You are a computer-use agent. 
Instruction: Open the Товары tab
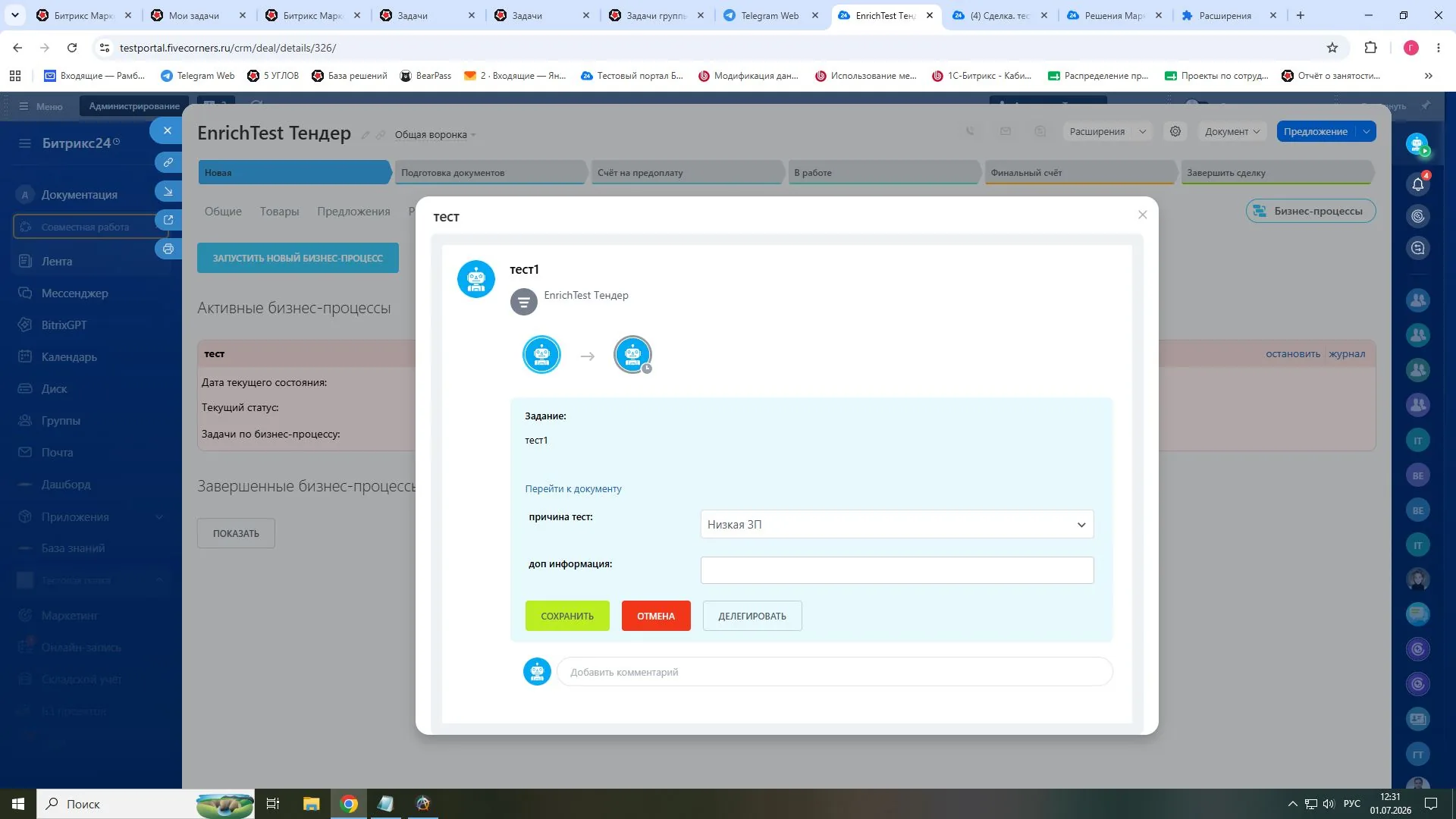[279, 212]
